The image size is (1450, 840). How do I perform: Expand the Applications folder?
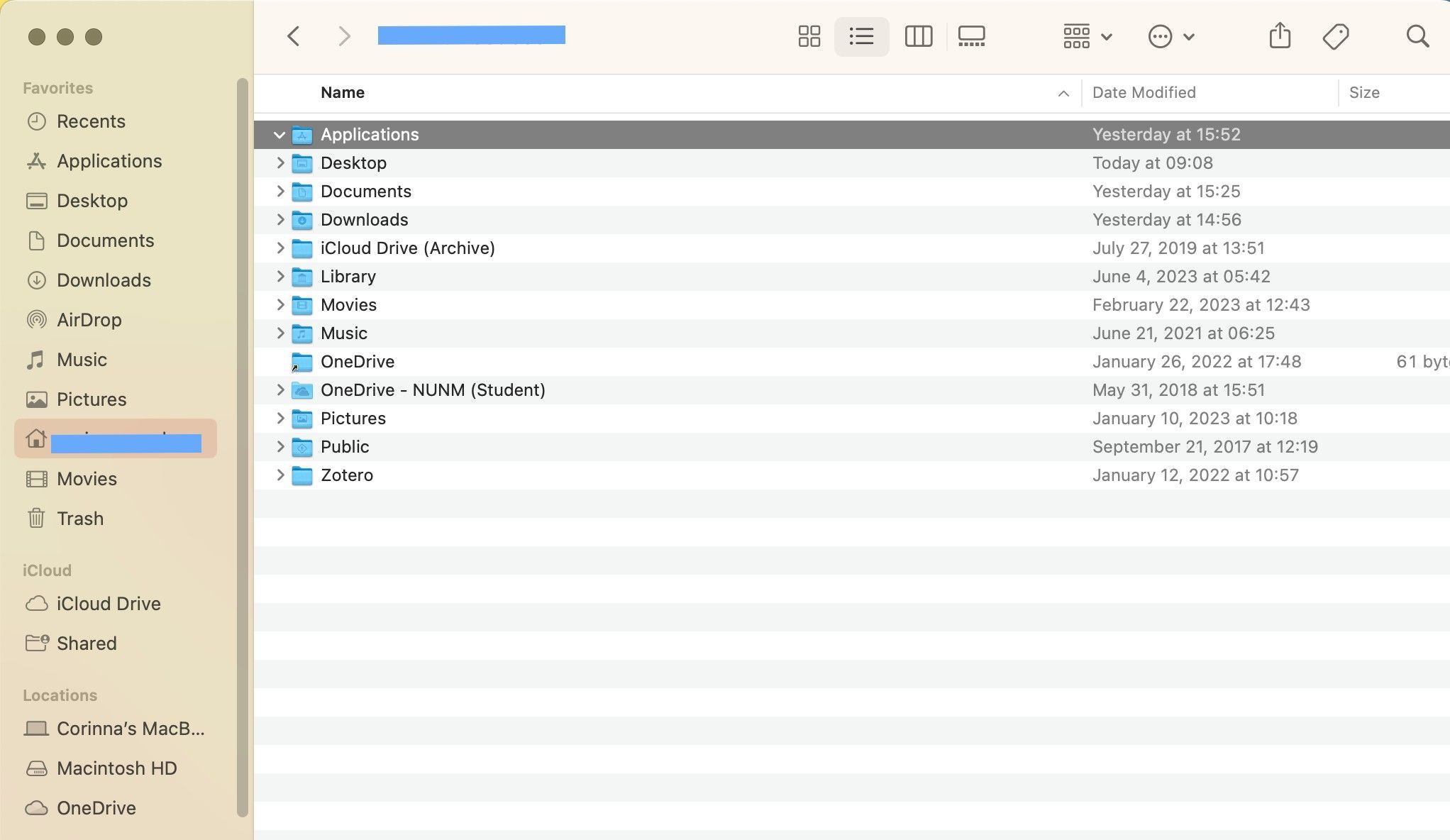pyautogui.click(x=278, y=133)
